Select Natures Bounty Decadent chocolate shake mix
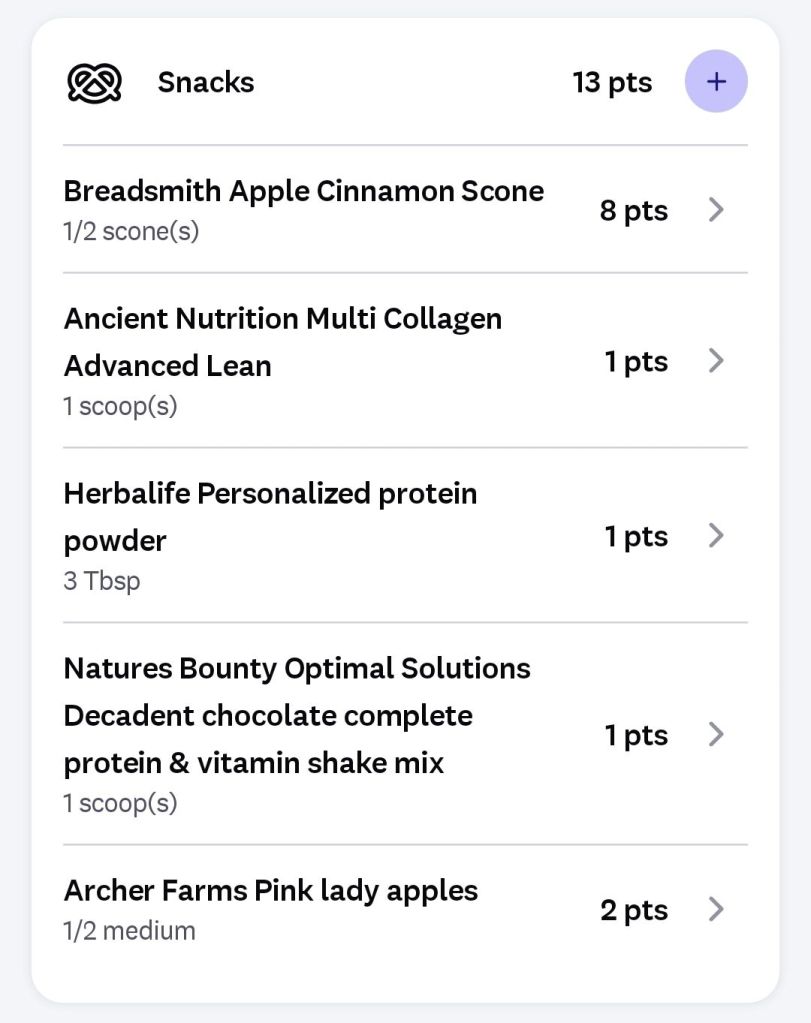811x1023 pixels. coord(297,716)
